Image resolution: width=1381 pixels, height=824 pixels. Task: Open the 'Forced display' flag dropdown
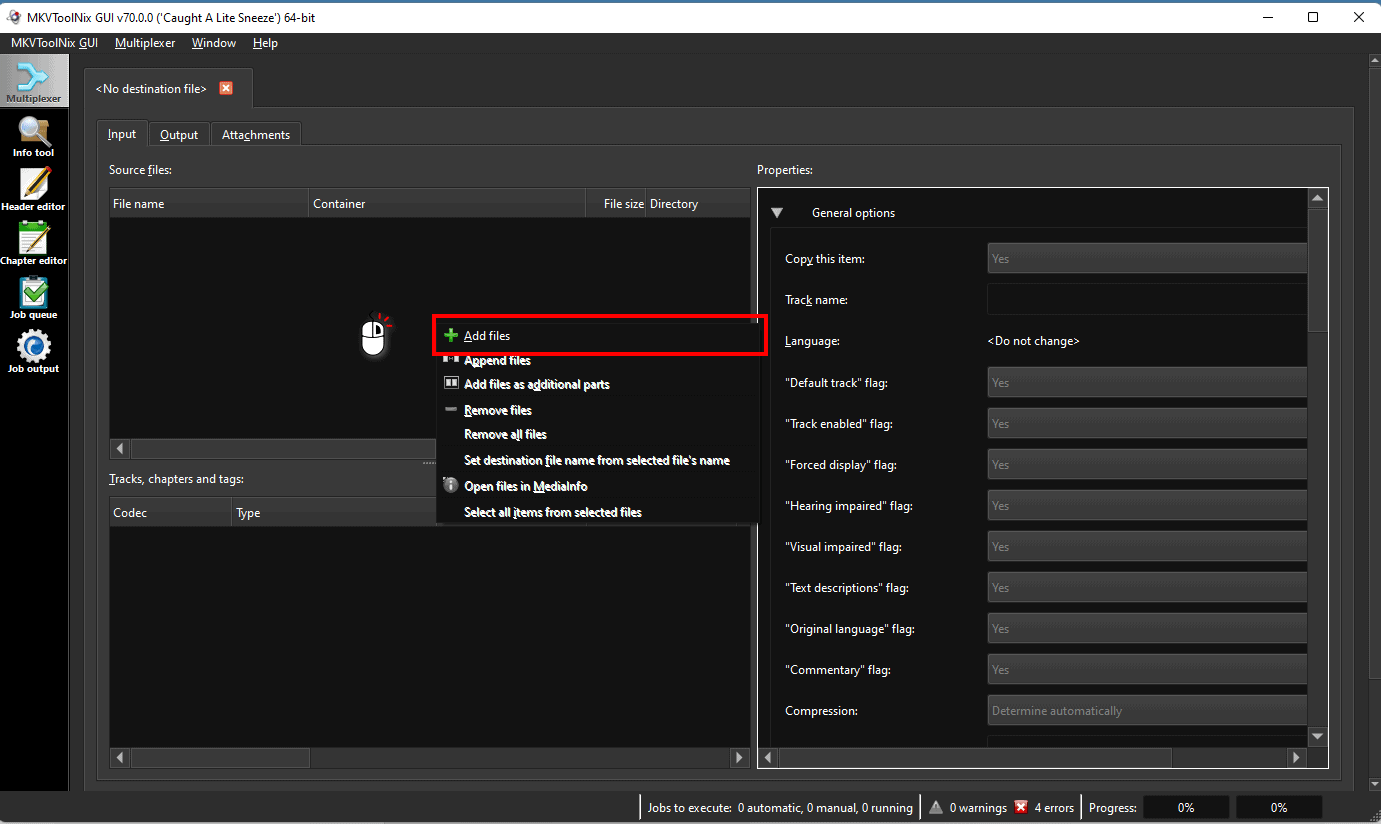(x=1147, y=464)
